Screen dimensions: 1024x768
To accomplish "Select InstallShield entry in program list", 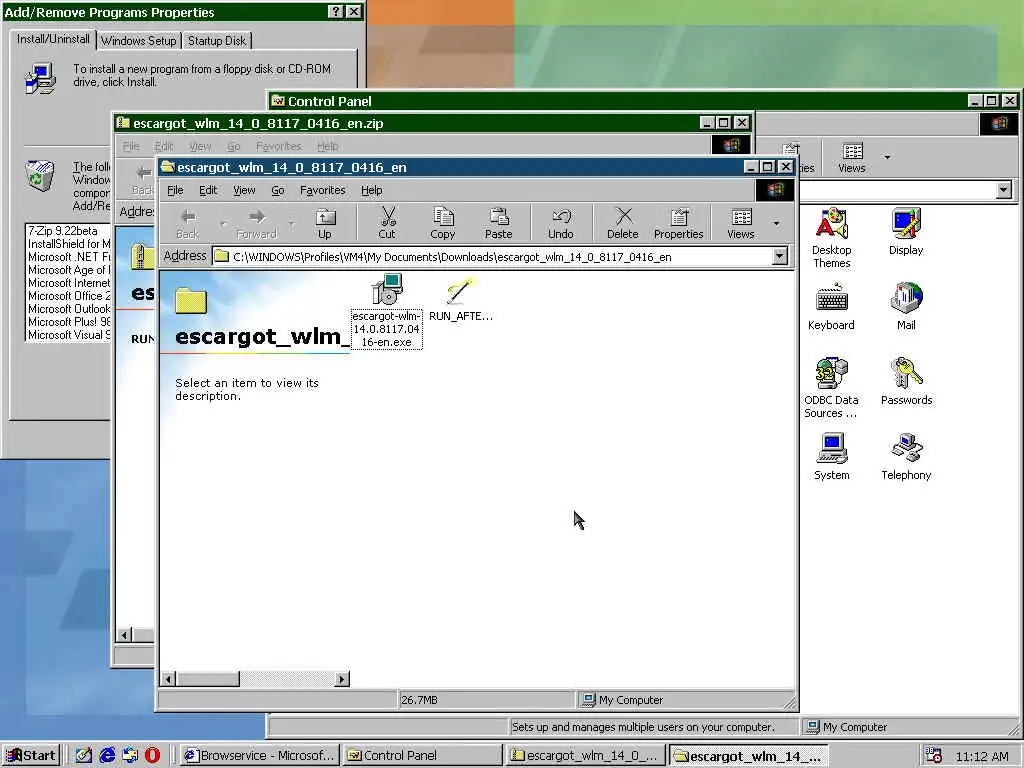I will pos(69,244).
